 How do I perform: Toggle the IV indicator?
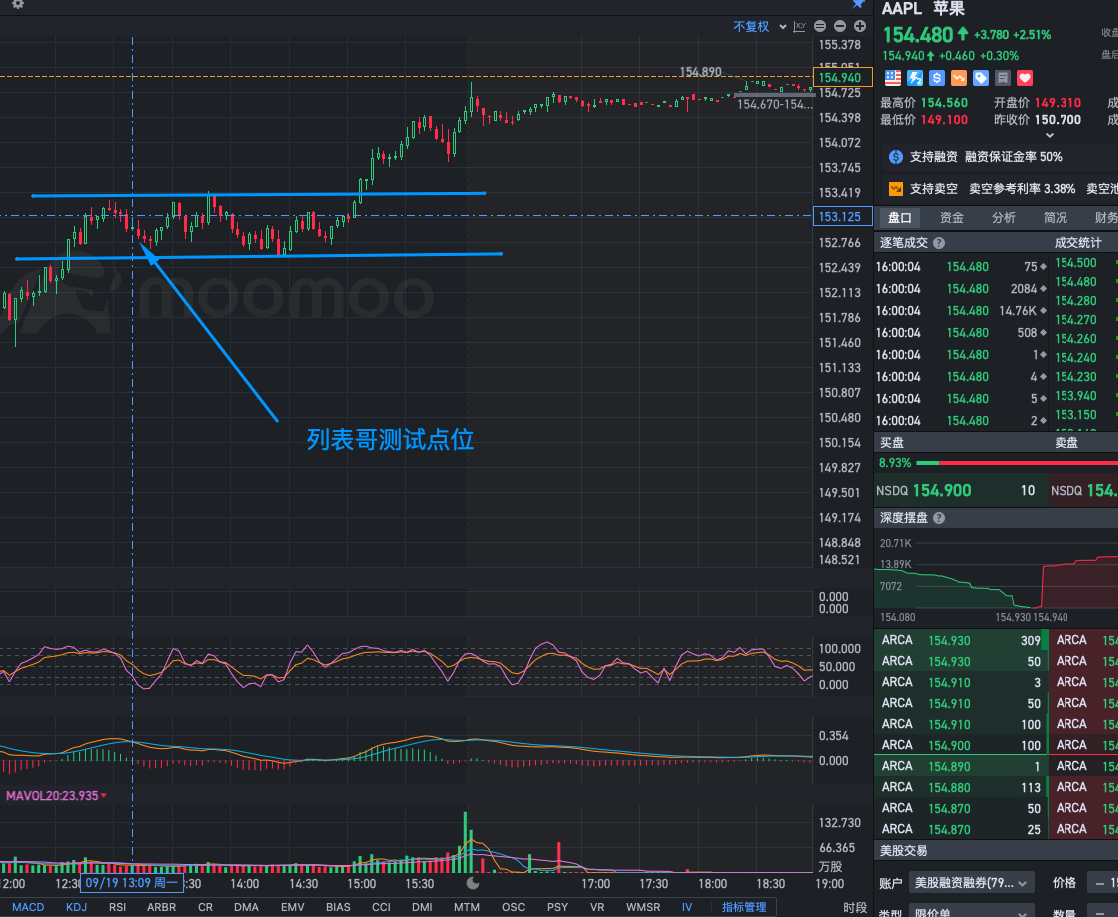coord(687,907)
